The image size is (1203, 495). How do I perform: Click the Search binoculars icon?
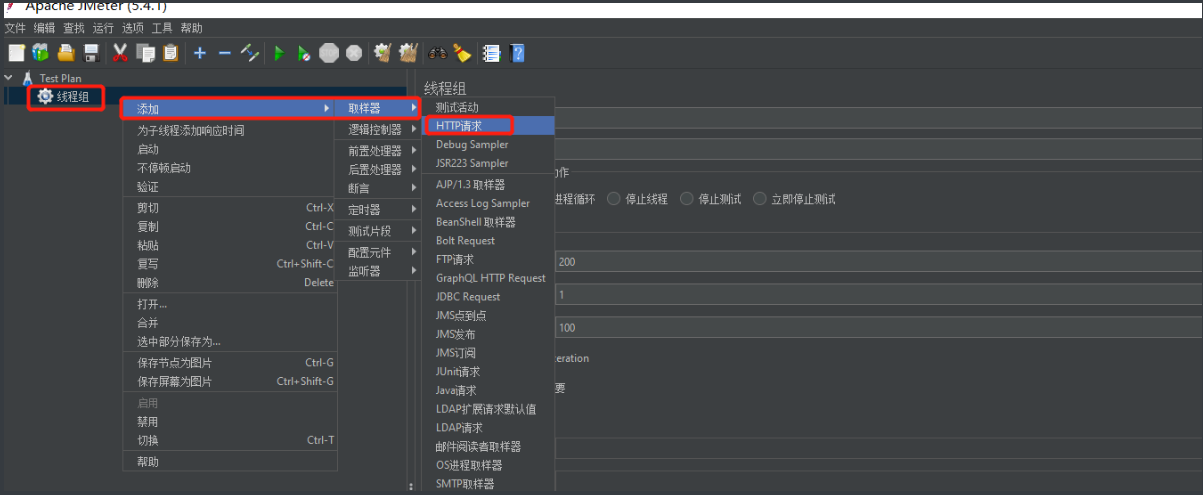(x=437, y=53)
